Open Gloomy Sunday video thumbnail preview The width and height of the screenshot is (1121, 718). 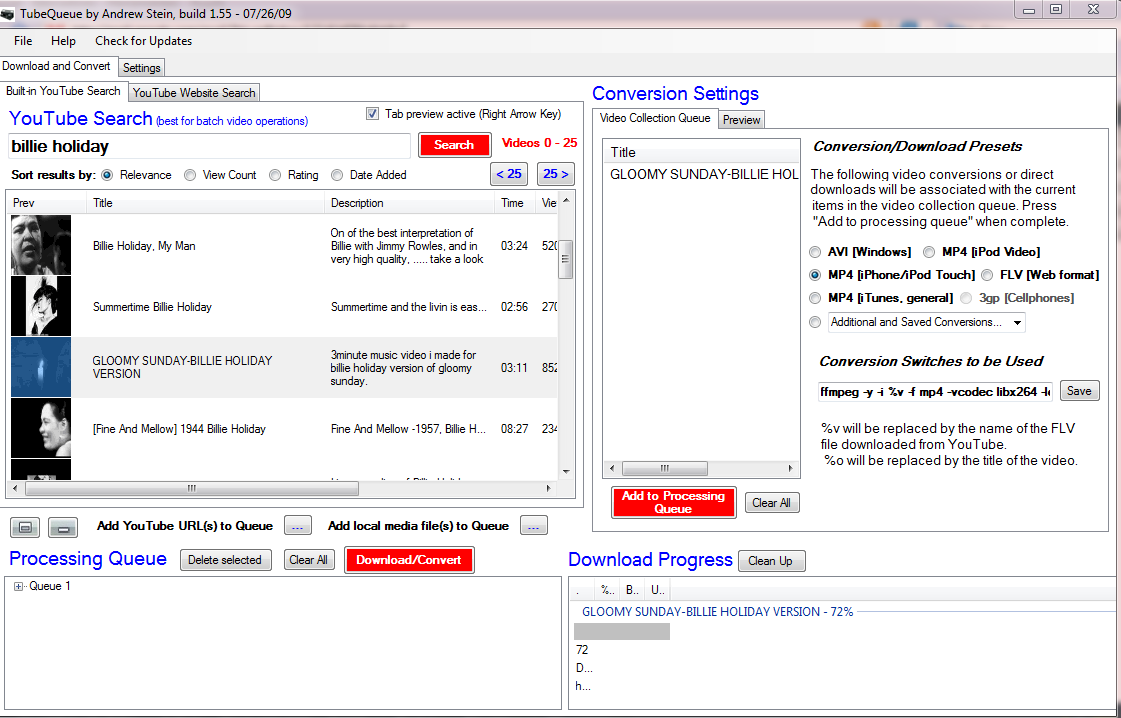click(41, 367)
